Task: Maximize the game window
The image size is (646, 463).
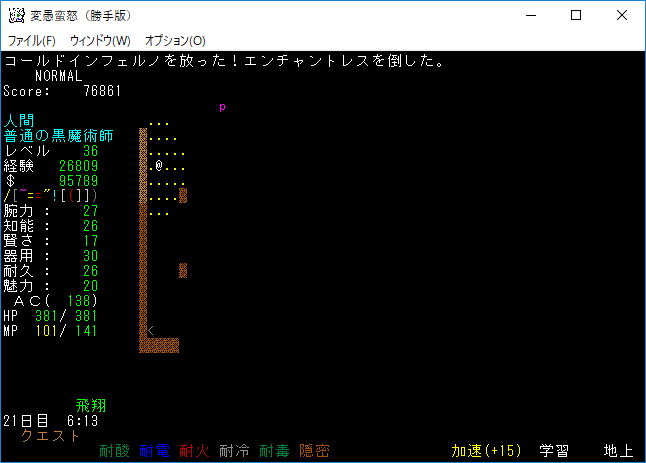Action: tap(576, 15)
